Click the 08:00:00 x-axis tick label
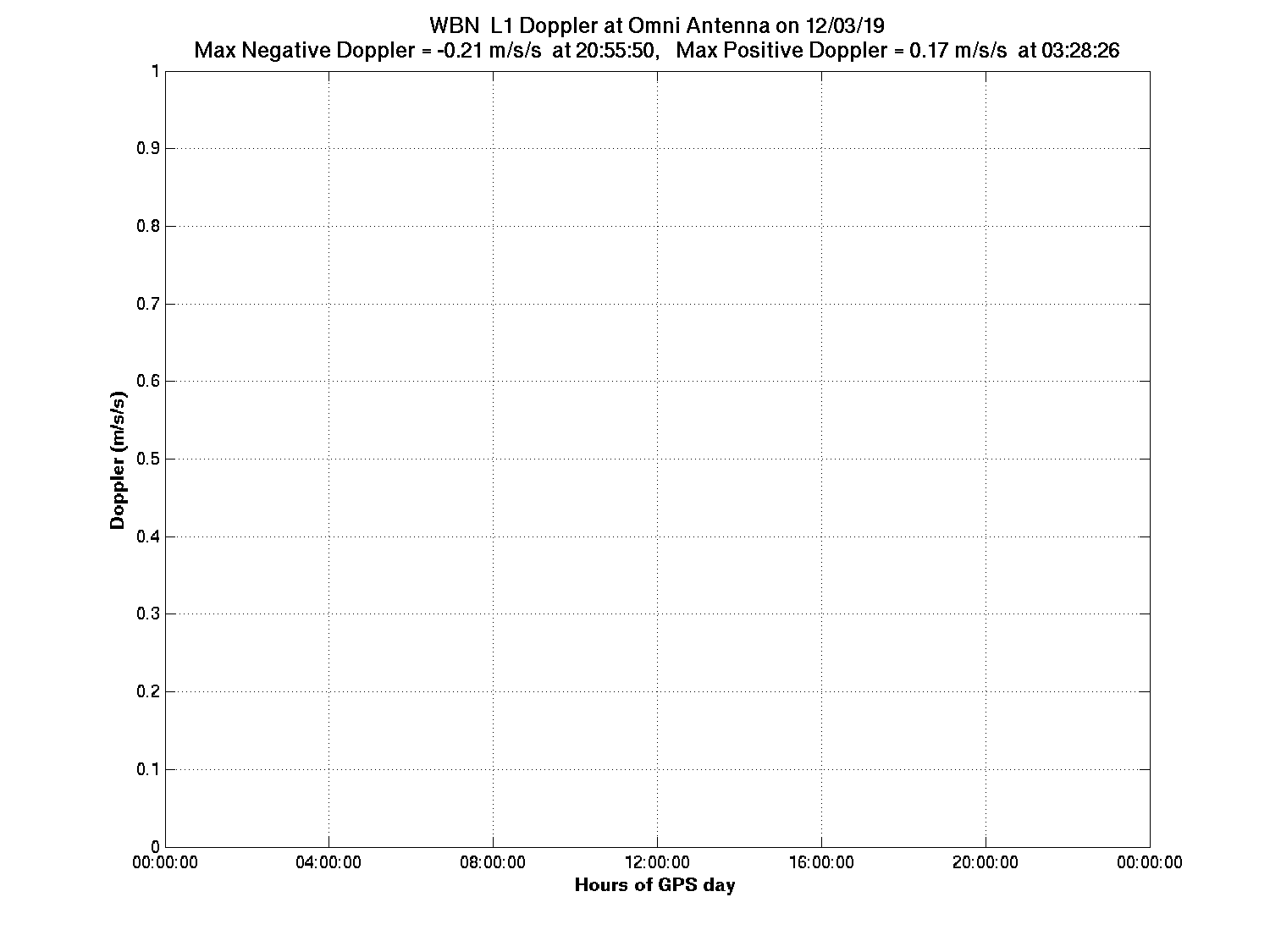This screenshot has width=1270, height=952. pyautogui.click(x=494, y=862)
